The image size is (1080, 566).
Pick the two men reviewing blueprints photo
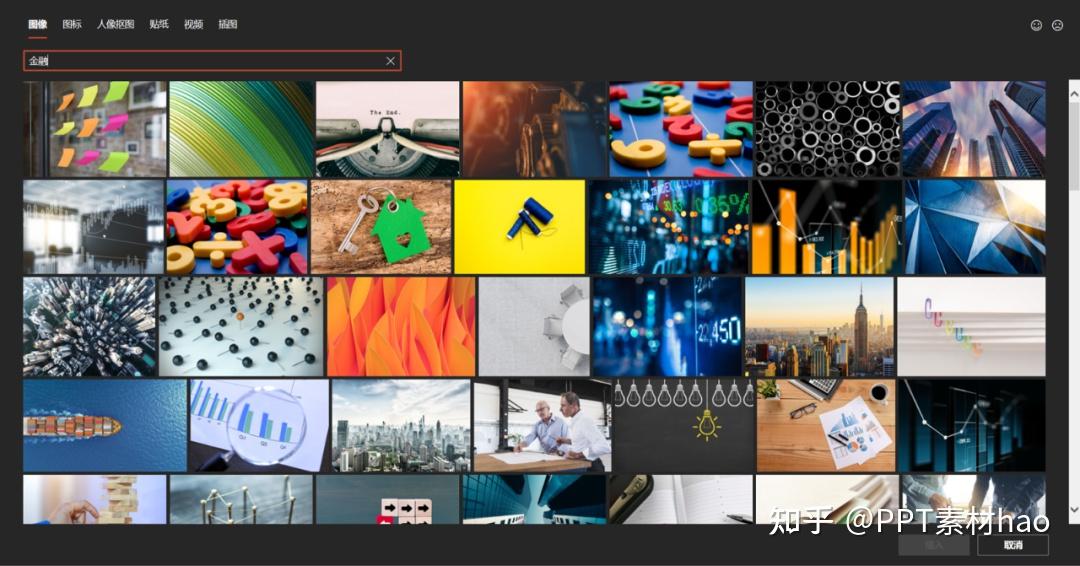542,426
